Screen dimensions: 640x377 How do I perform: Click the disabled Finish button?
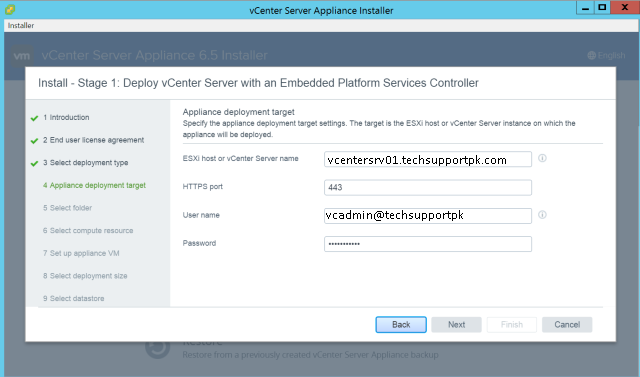(x=512, y=325)
